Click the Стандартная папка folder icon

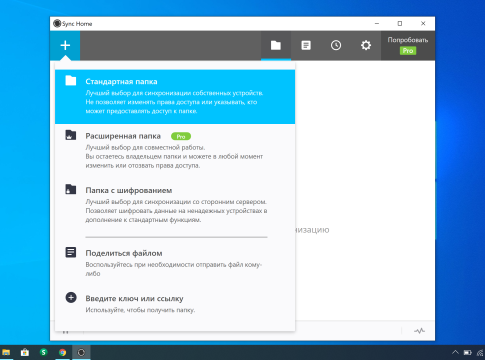pyautogui.click(x=71, y=81)
